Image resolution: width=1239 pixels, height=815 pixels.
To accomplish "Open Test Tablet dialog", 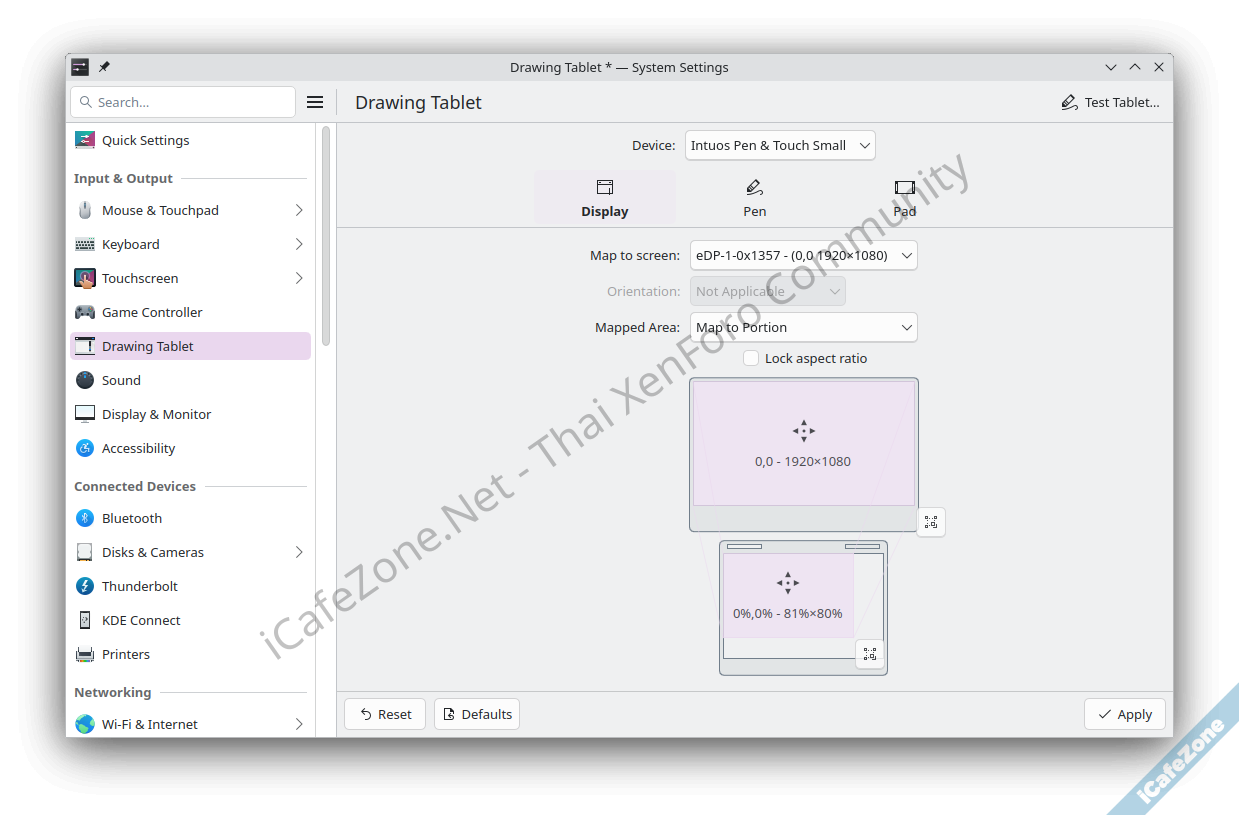I will click(1110, 102).
